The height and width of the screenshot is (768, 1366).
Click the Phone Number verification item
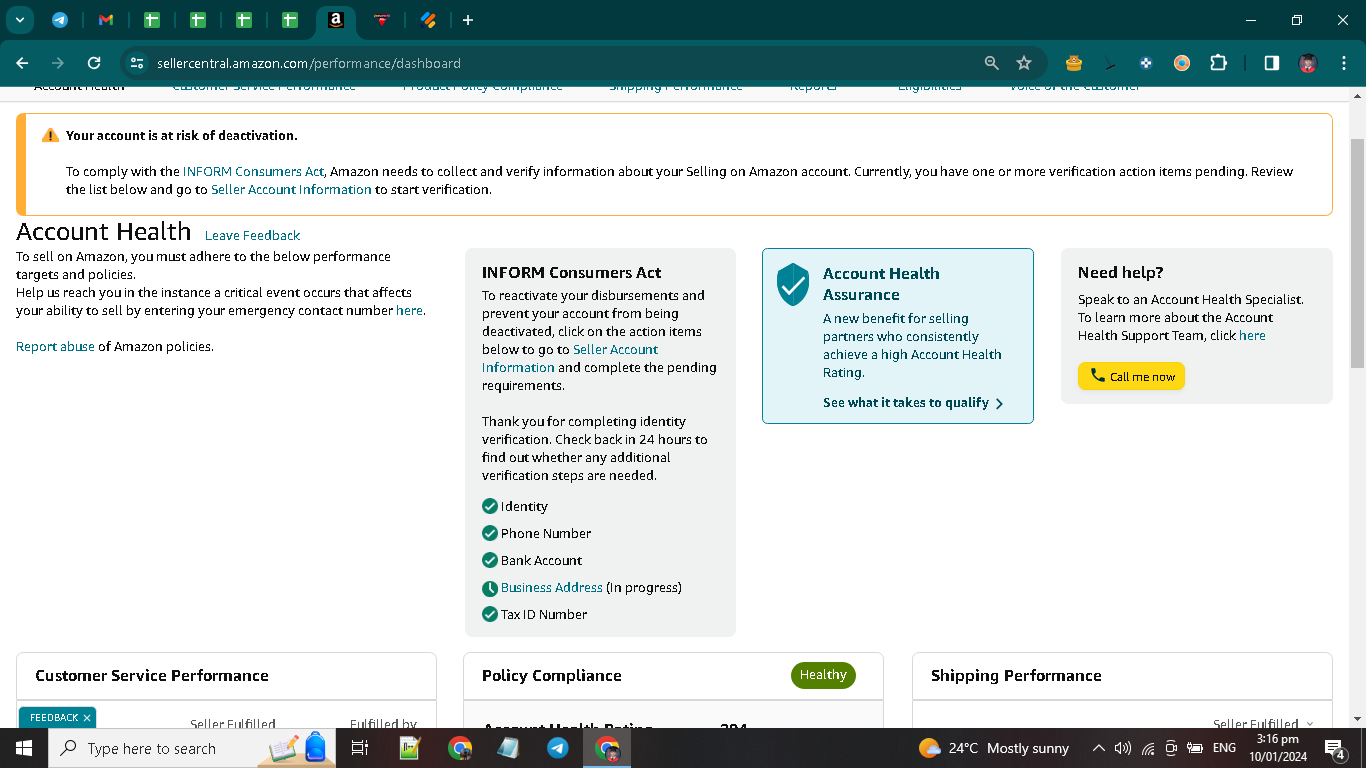tap(537, 533)
